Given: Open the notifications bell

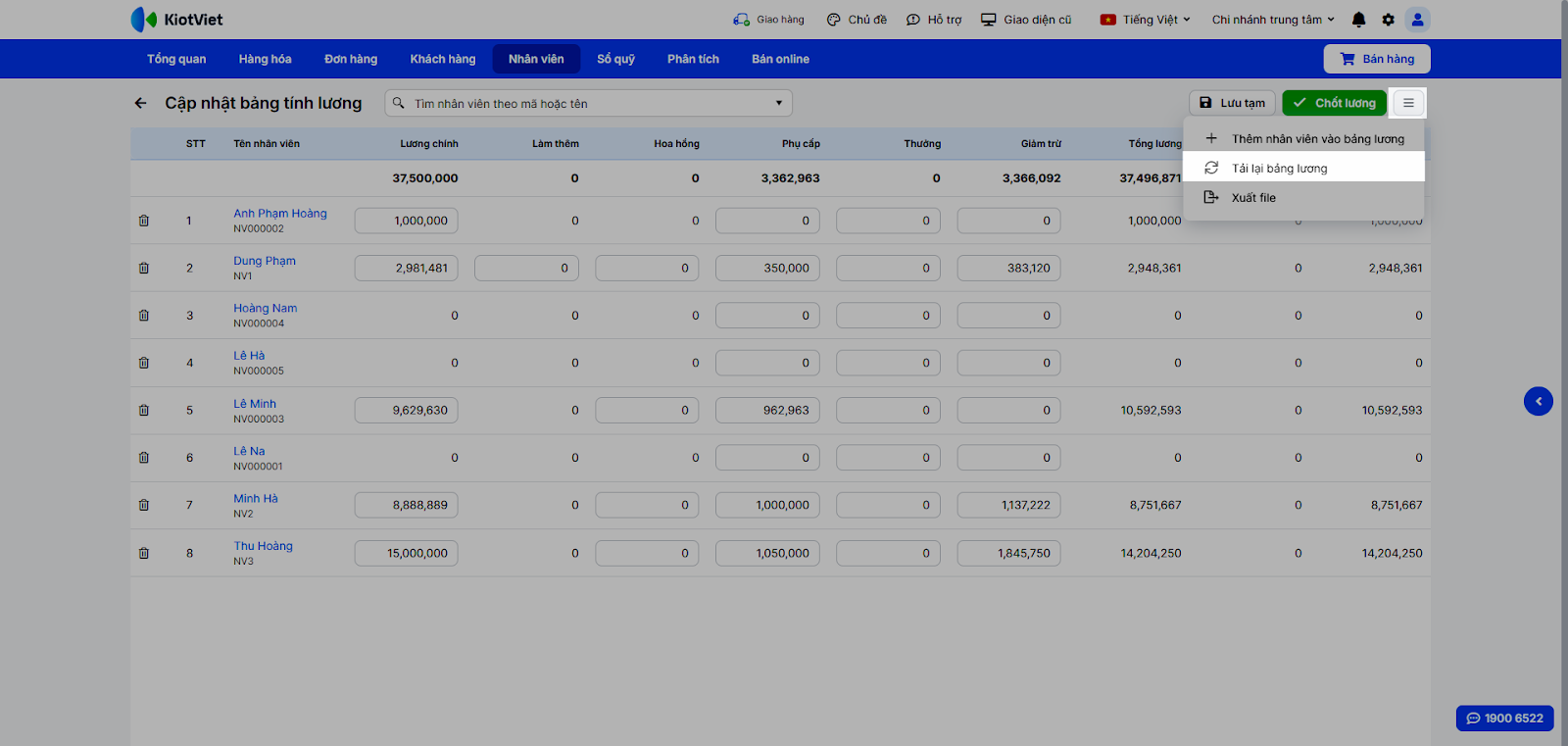Looking at the screenshot, I should [x=1358, y=20].
